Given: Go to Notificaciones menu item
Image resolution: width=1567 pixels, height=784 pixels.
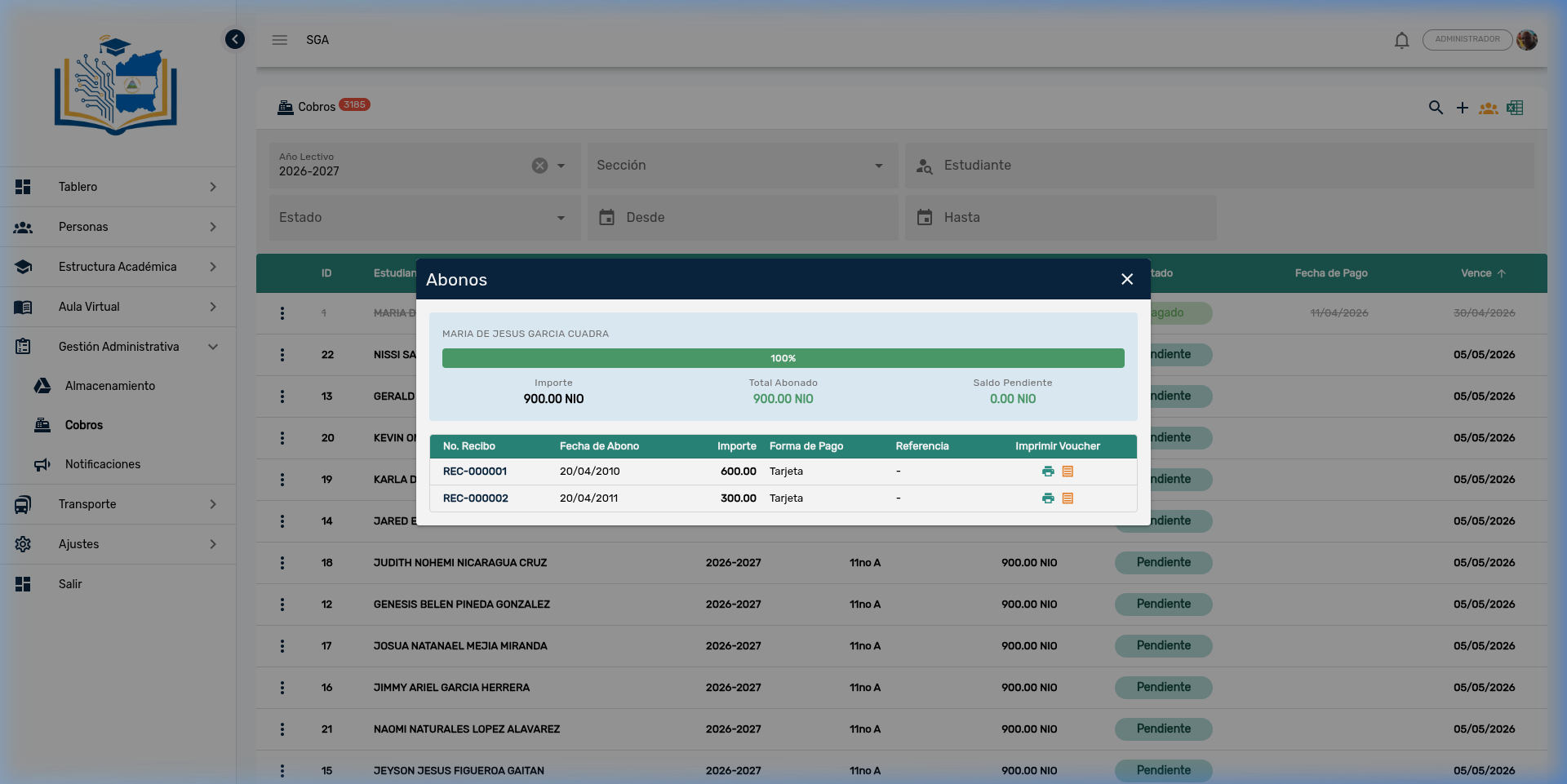Looking at the screenshot, I should (x=103, y=464).
